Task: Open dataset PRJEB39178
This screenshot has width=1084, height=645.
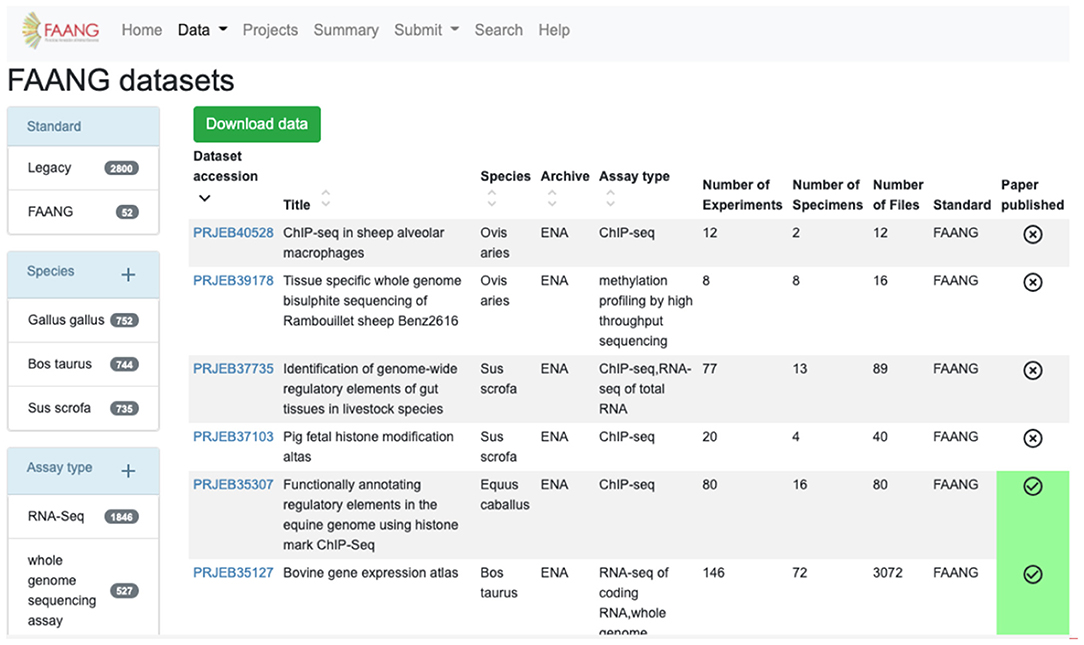Action: point(233,281)
